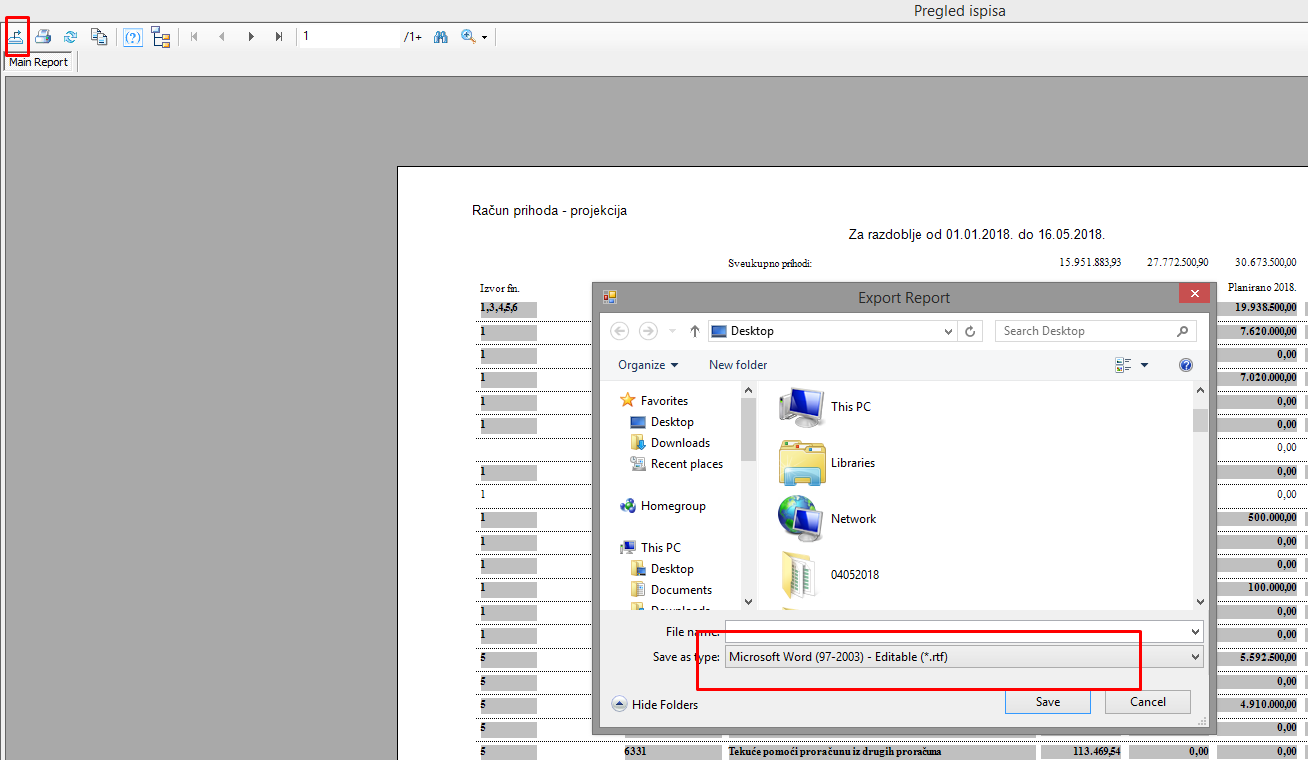1308x760 pixels.
Task: Cancel the Export Report dialog
Action: point(1147,702)
